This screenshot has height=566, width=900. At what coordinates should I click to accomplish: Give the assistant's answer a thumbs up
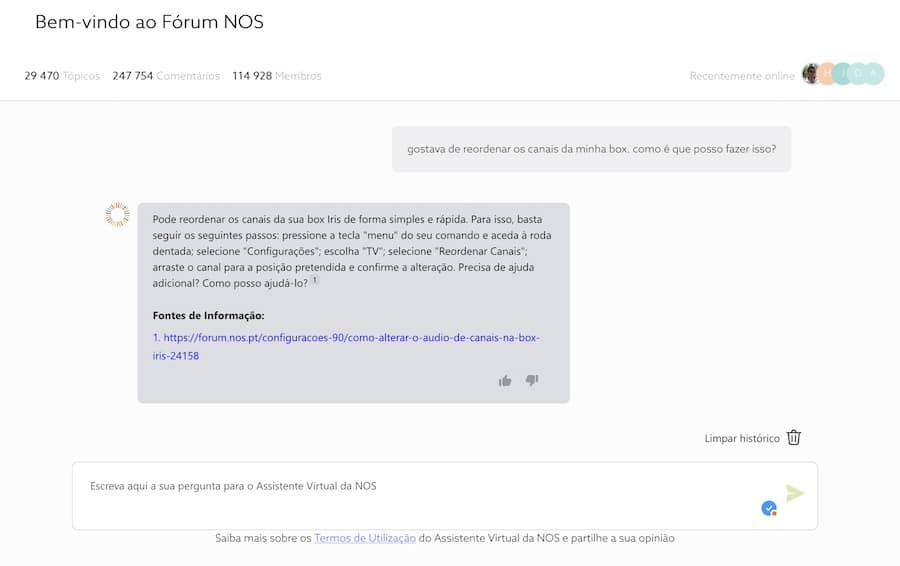505,381
